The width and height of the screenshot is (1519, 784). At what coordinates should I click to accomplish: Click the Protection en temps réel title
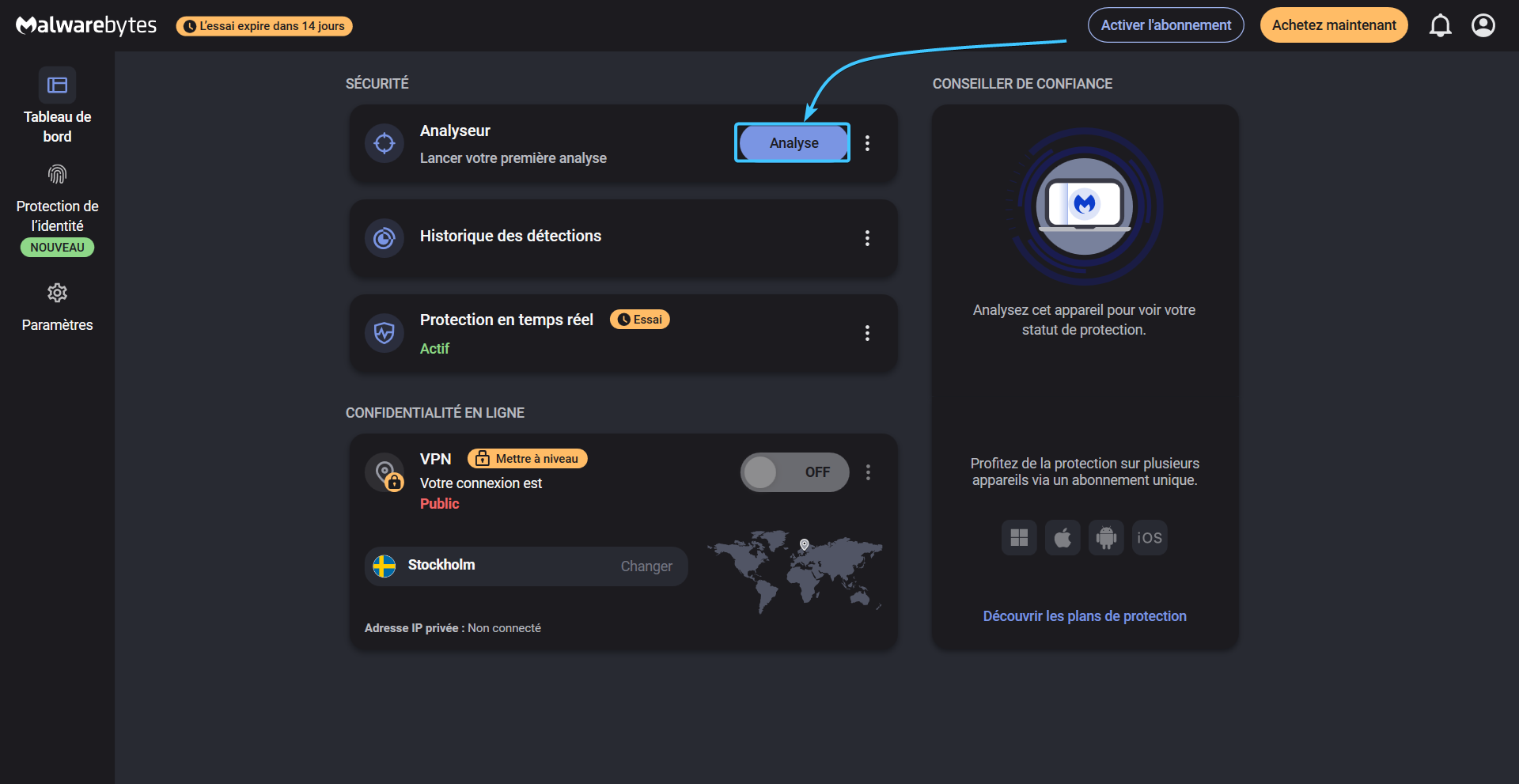(x=506, y=320)
